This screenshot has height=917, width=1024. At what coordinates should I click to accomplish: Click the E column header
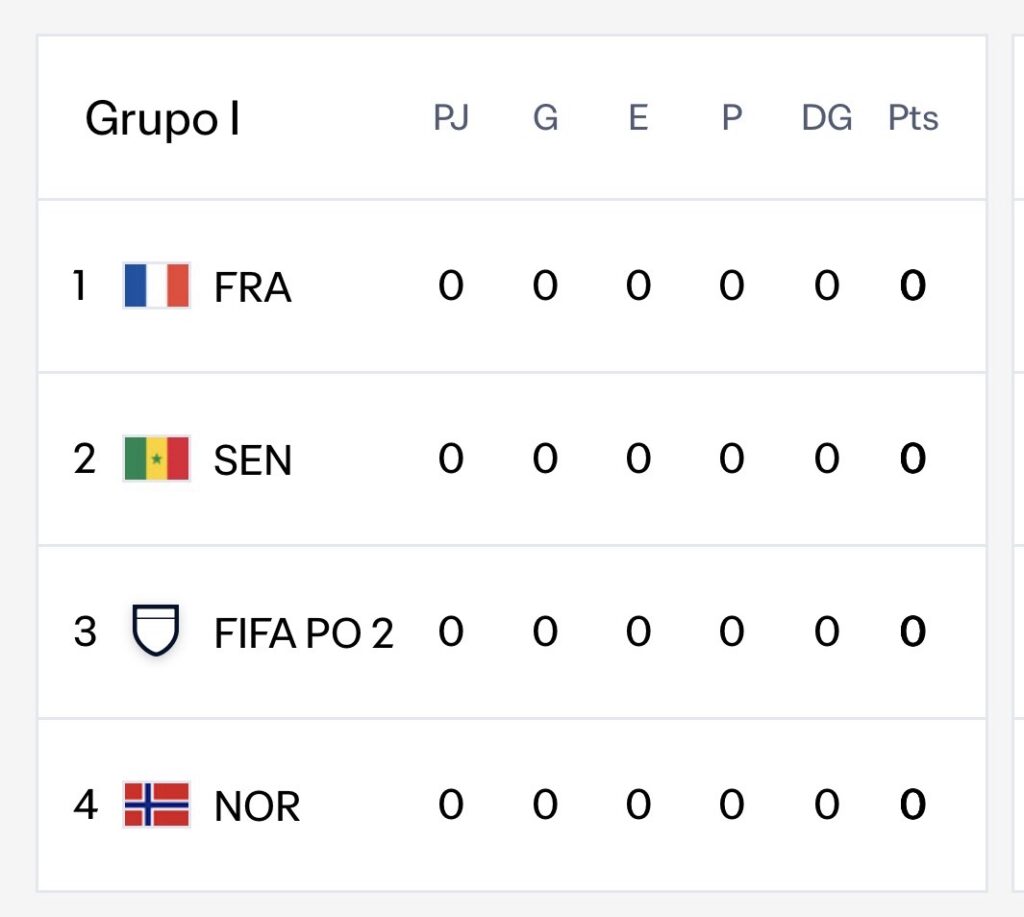[638, 118]
